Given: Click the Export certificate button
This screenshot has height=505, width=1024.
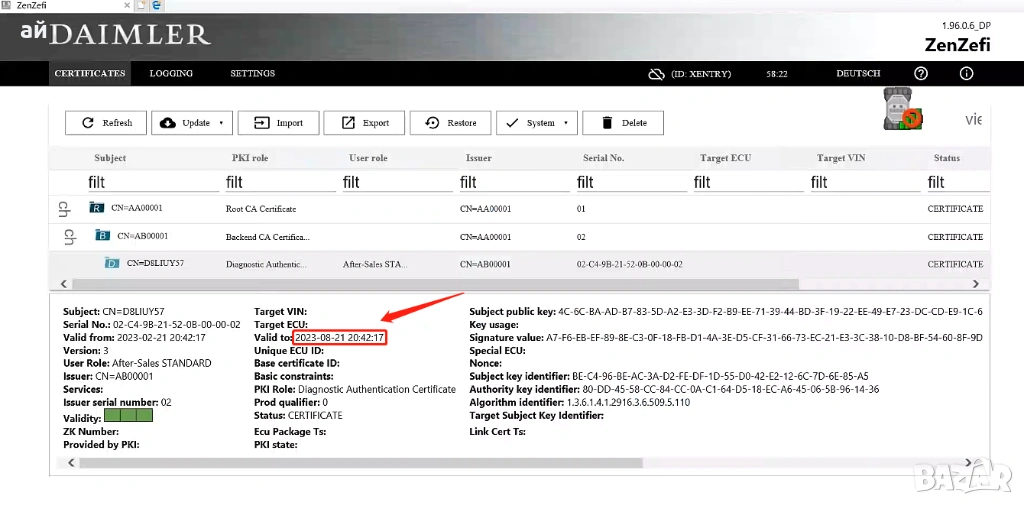Looking at the screenshot, I should tap(364, 123).
